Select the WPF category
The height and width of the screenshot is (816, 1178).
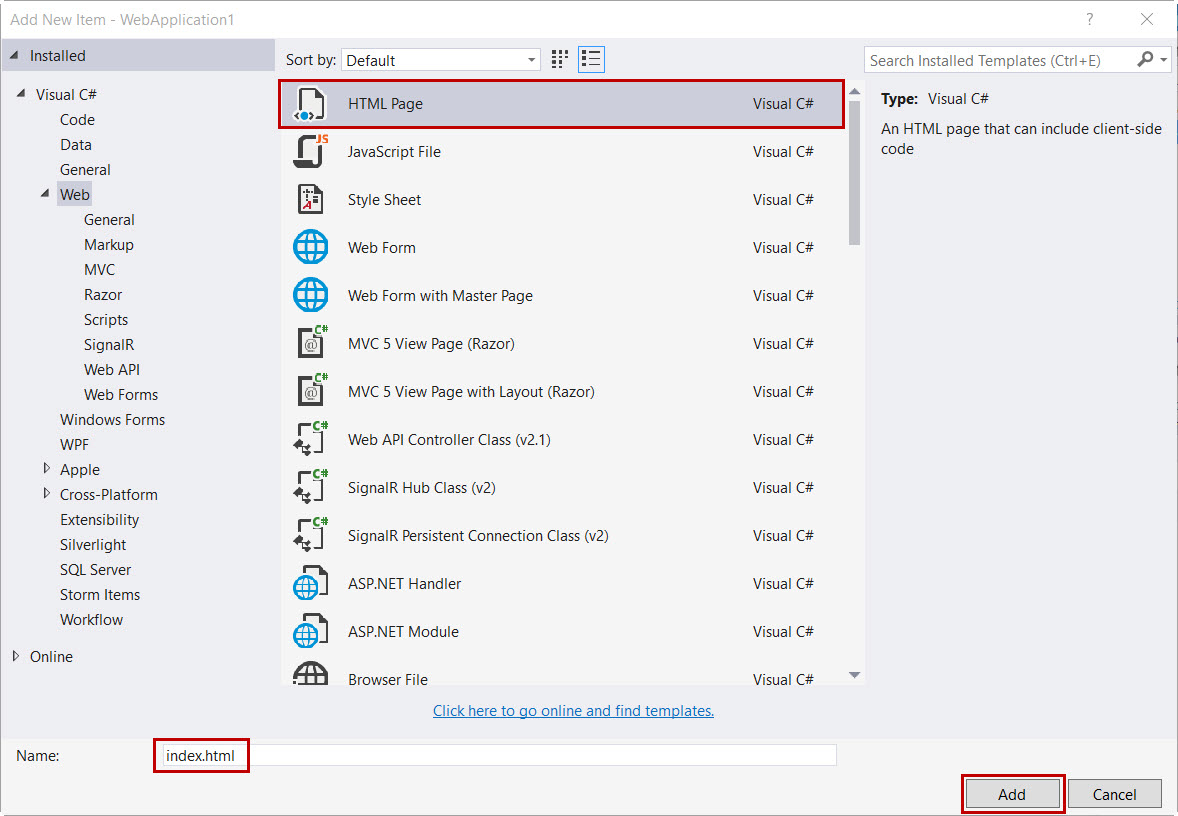click(74, 444)
